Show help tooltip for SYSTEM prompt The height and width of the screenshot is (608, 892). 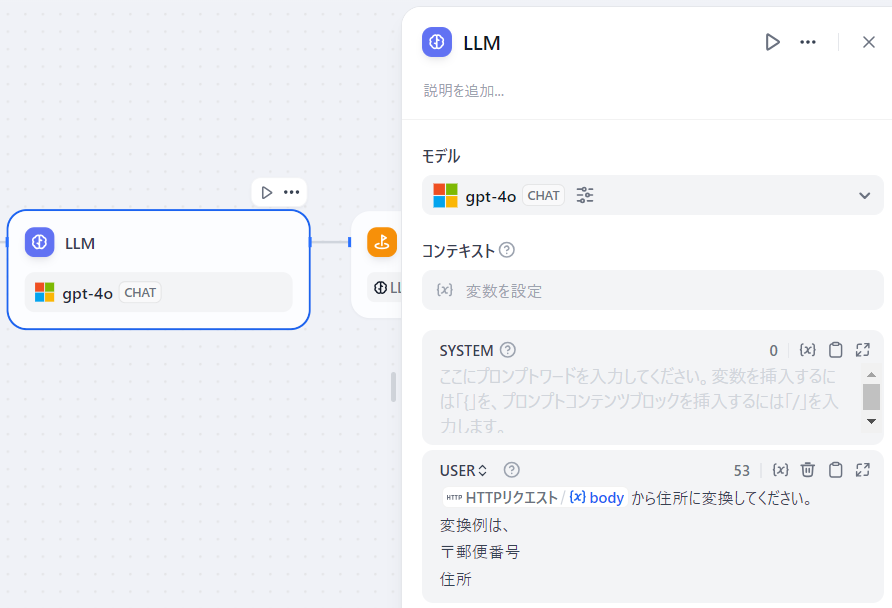tap(507, 350)
